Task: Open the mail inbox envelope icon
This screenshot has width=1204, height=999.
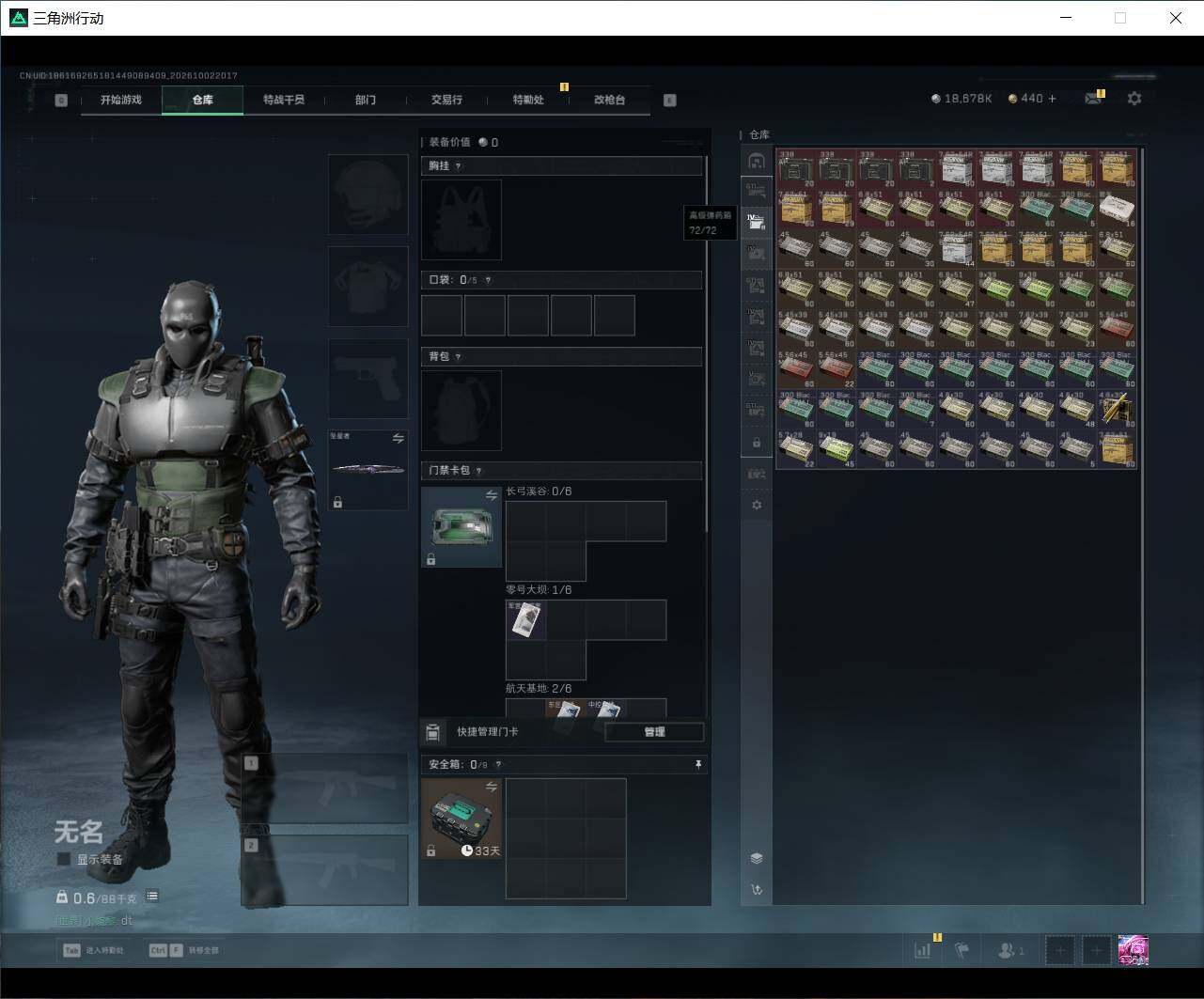Action: point(1092,99)
